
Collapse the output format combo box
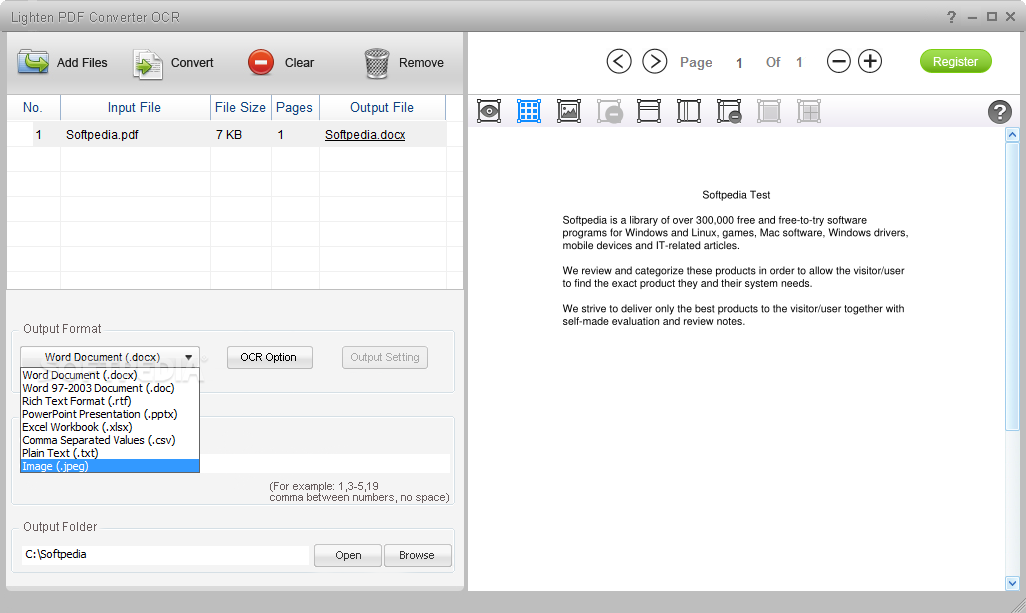tap(110, 357)
